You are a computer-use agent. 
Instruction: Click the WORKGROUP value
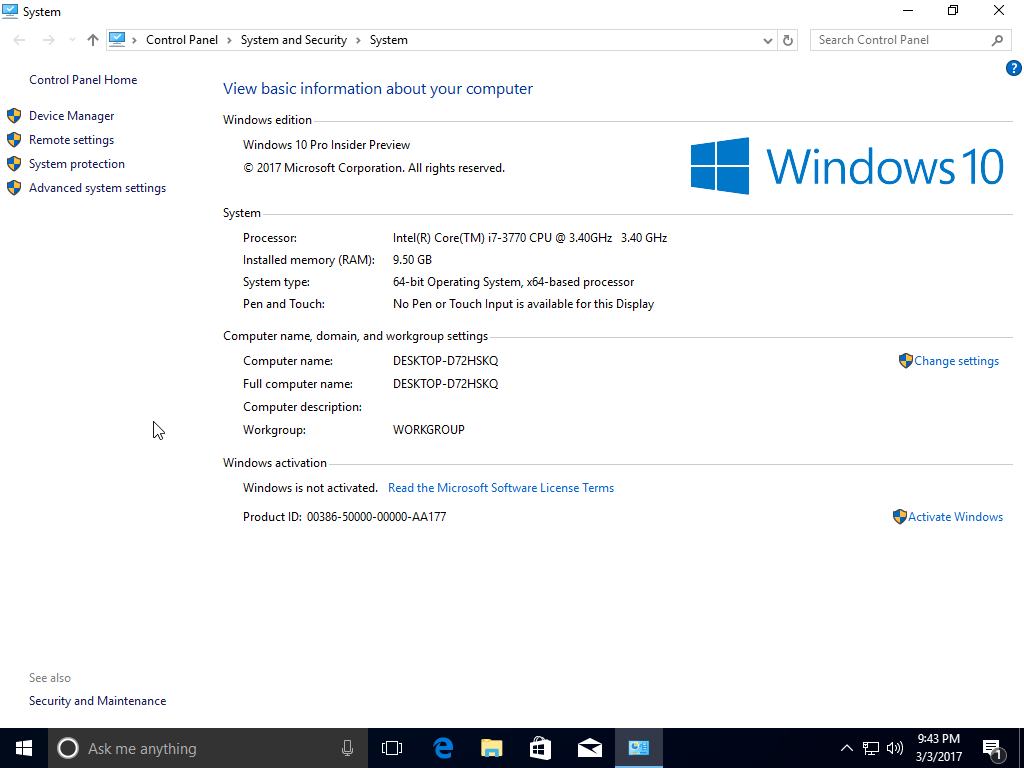(x=428, y=430)
